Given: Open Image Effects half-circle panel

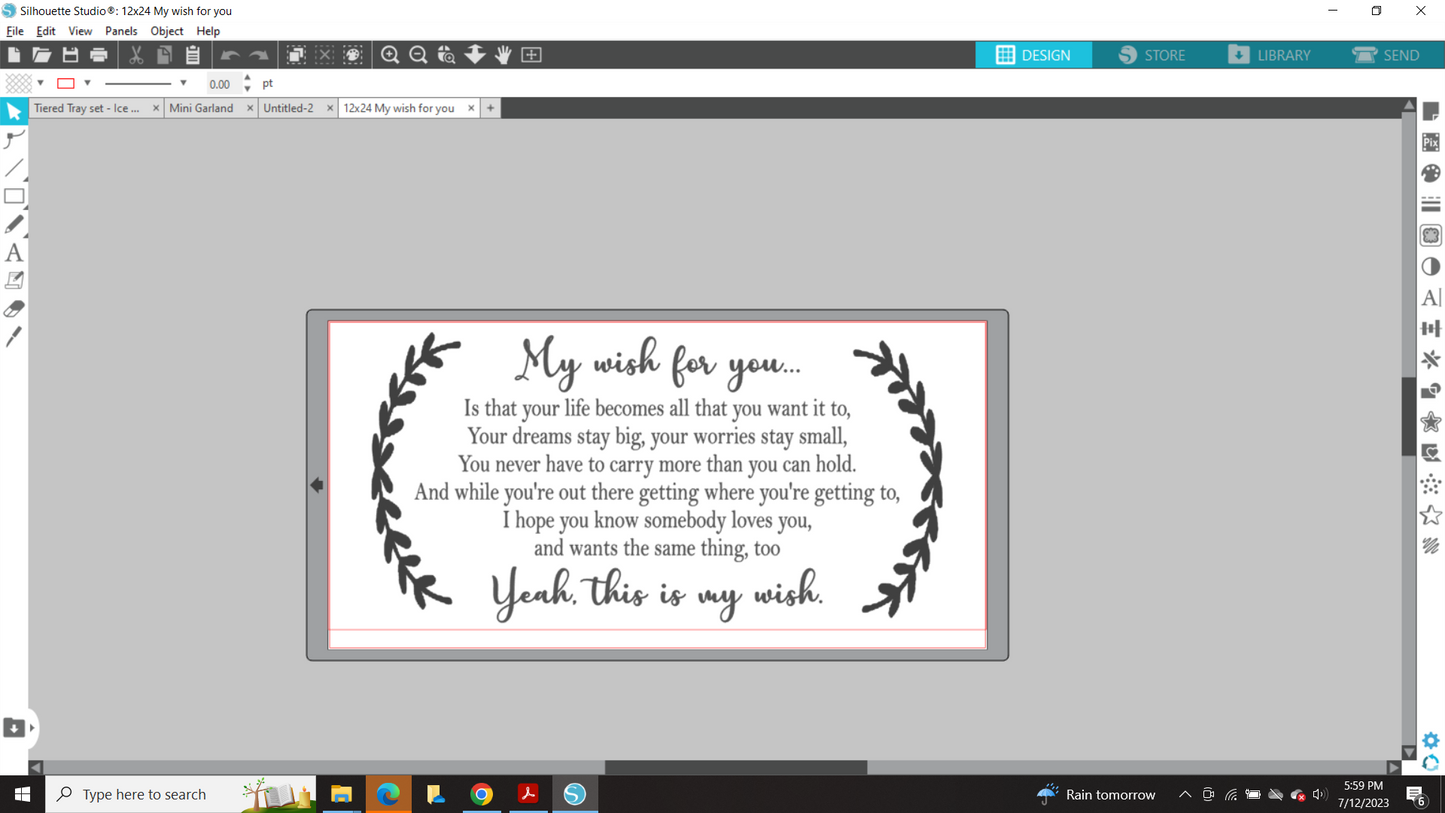Looking at the screenshot, I should (1431, 266).
